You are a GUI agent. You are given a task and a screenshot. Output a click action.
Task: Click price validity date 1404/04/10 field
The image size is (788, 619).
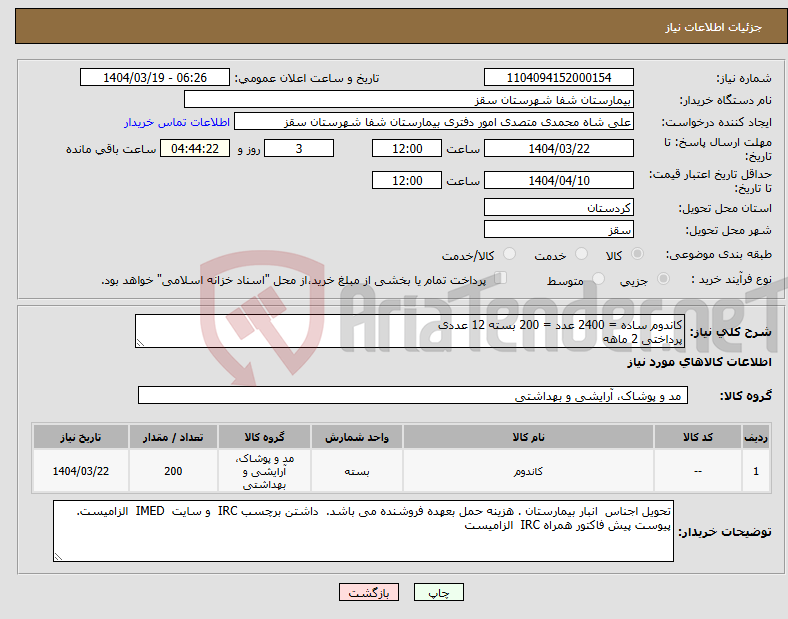pos(558,180)
